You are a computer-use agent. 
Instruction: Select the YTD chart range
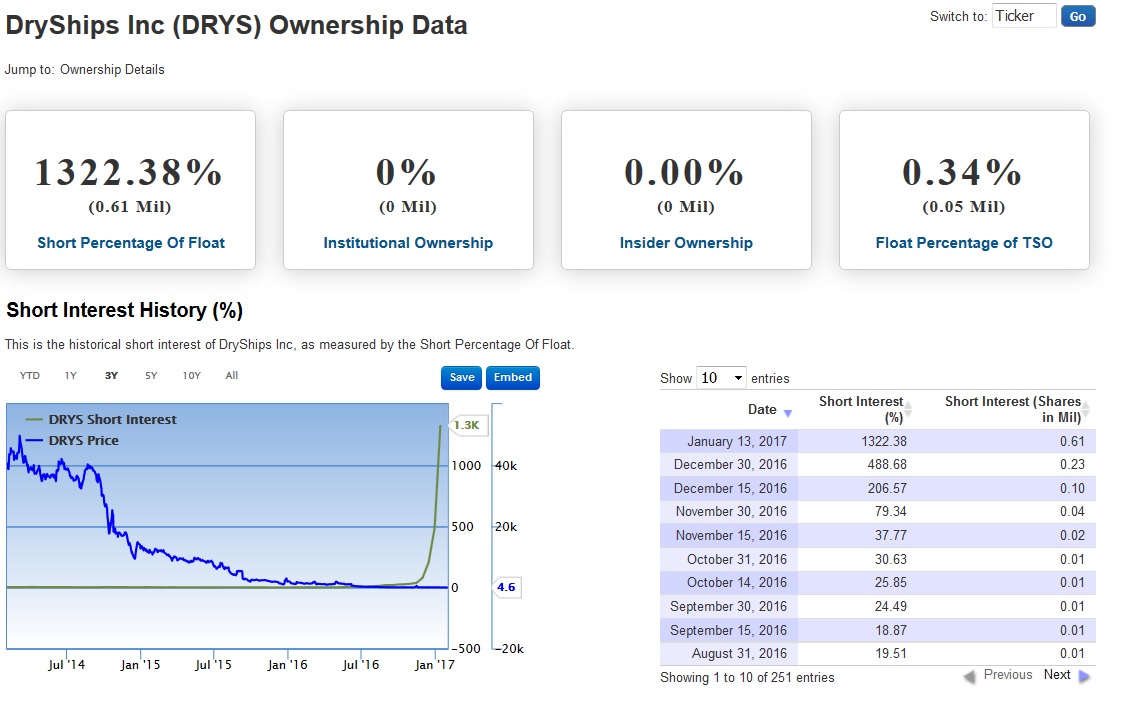point(30,375)
